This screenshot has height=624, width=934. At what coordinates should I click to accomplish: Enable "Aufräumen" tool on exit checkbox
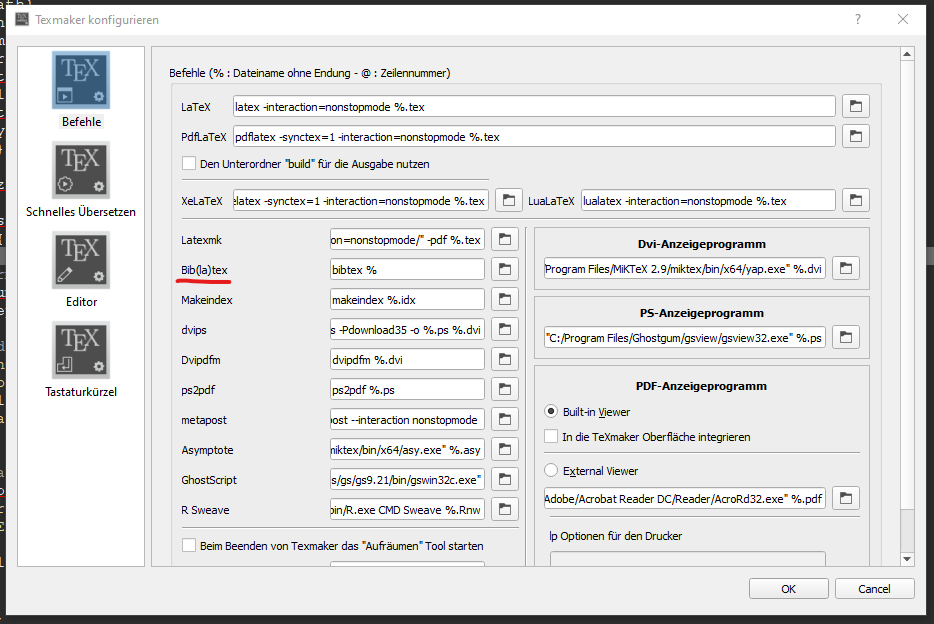pyautogui.click(x=189, y=545)
